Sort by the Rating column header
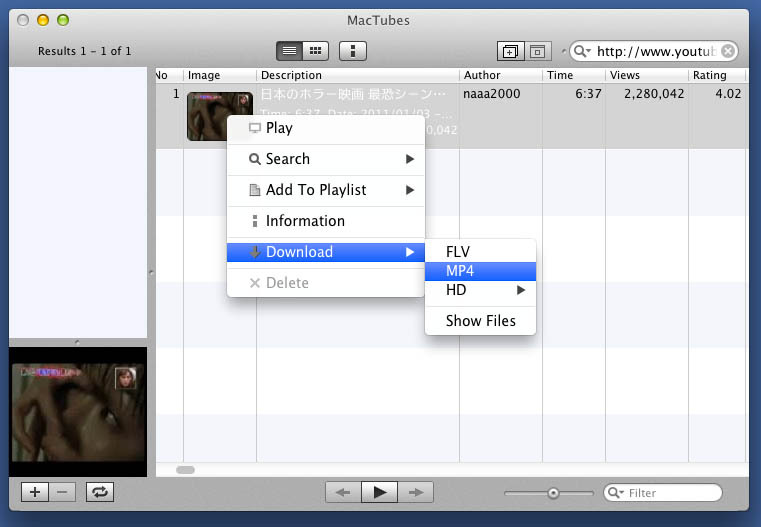The width and height of the screenshot is (761, 527). pyautogui.click(x=717, y=75)
